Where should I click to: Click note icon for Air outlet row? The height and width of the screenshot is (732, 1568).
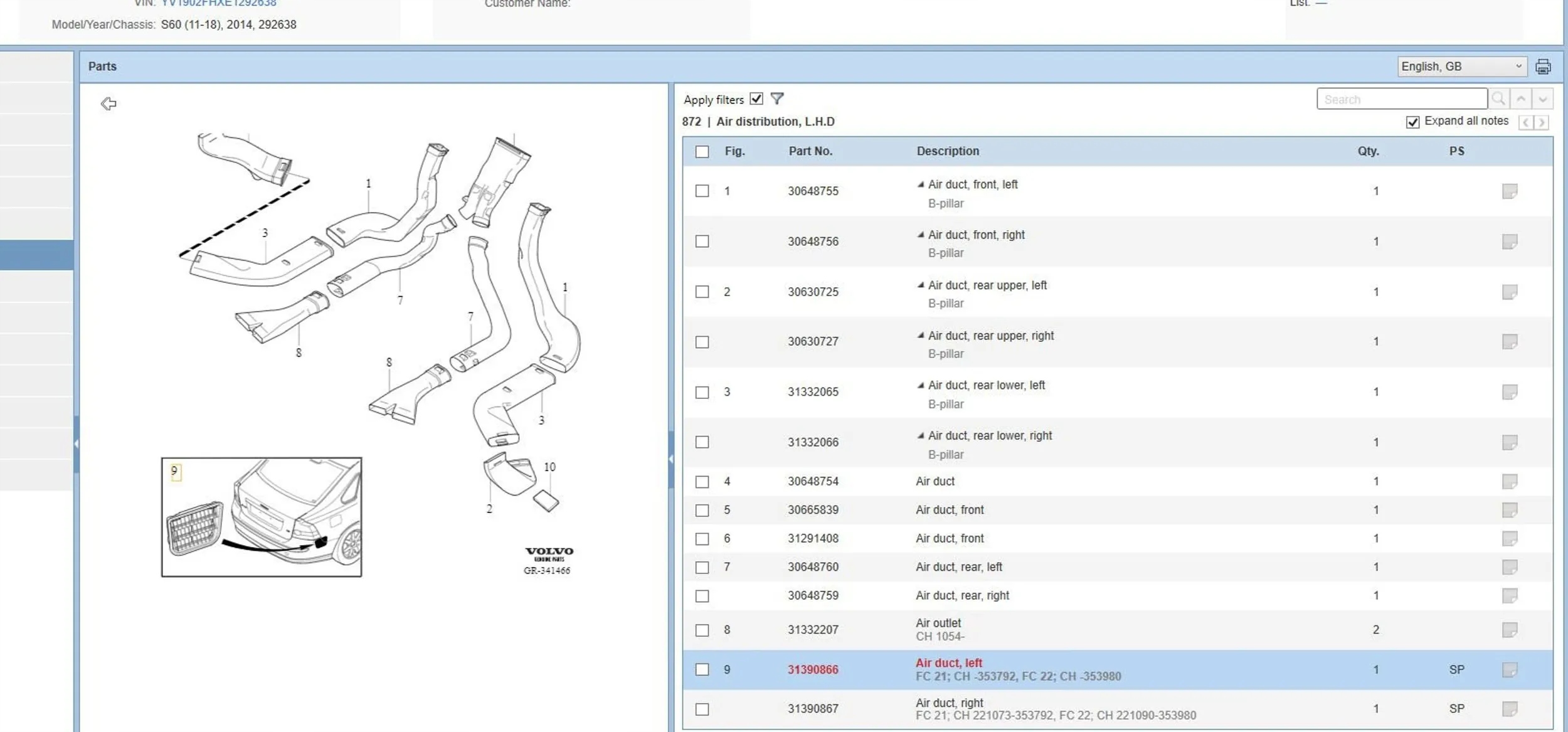[x=1509, y=629]
